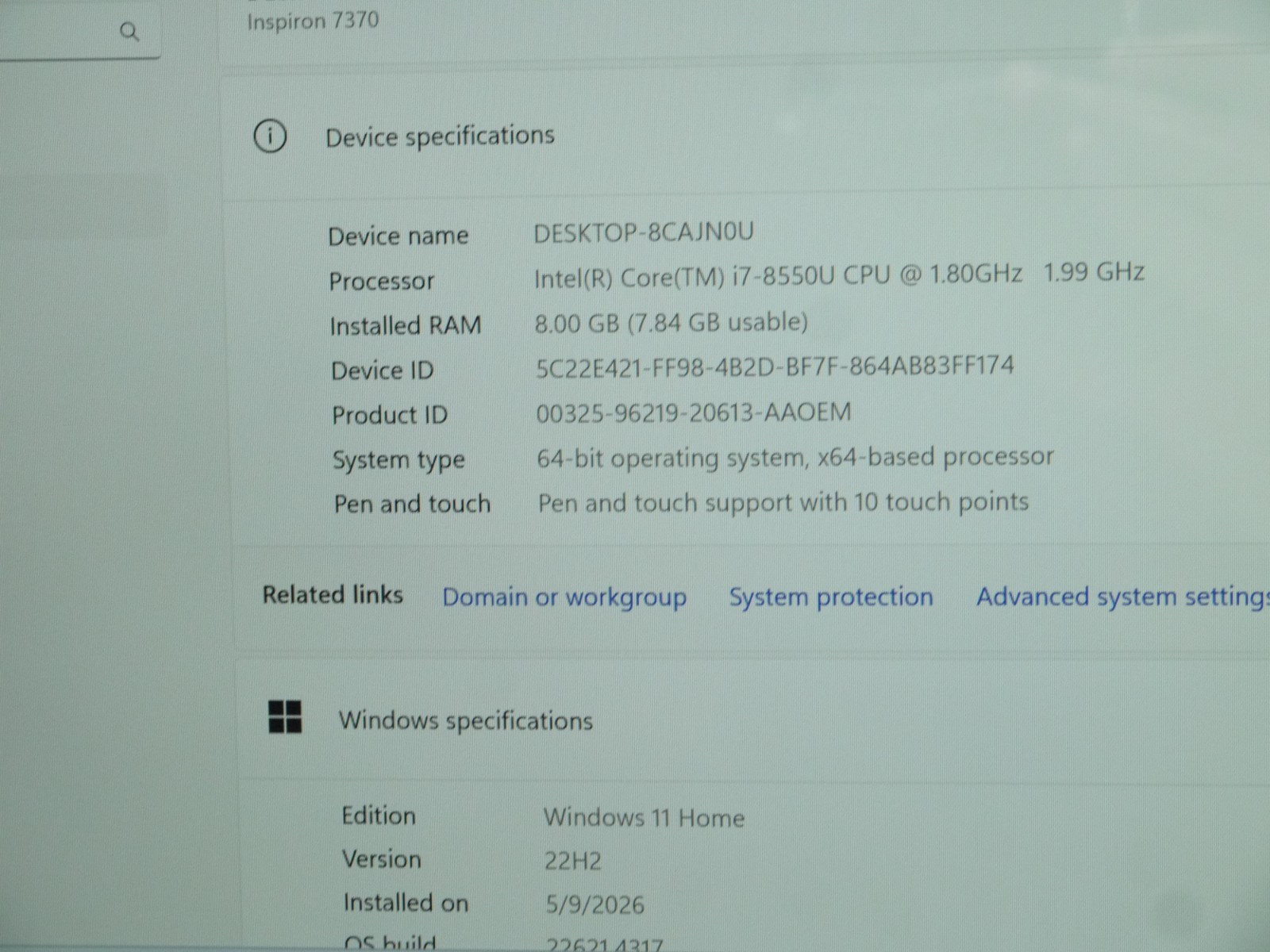The image size is (1270, 952).
Task: Select version value 22H2
Action: (x=572, y=861)
